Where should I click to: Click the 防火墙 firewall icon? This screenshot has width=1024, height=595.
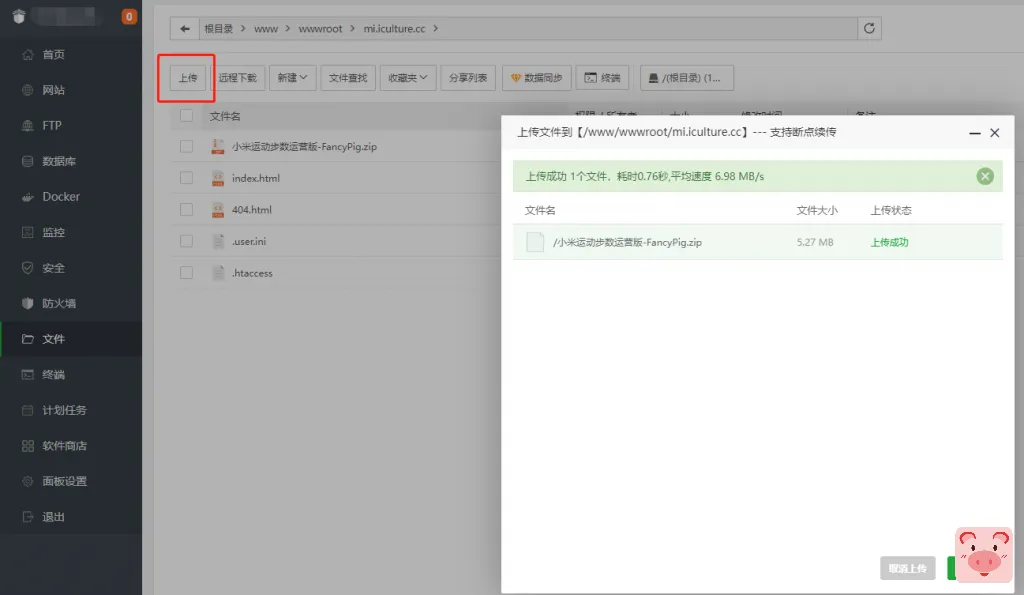27,303
